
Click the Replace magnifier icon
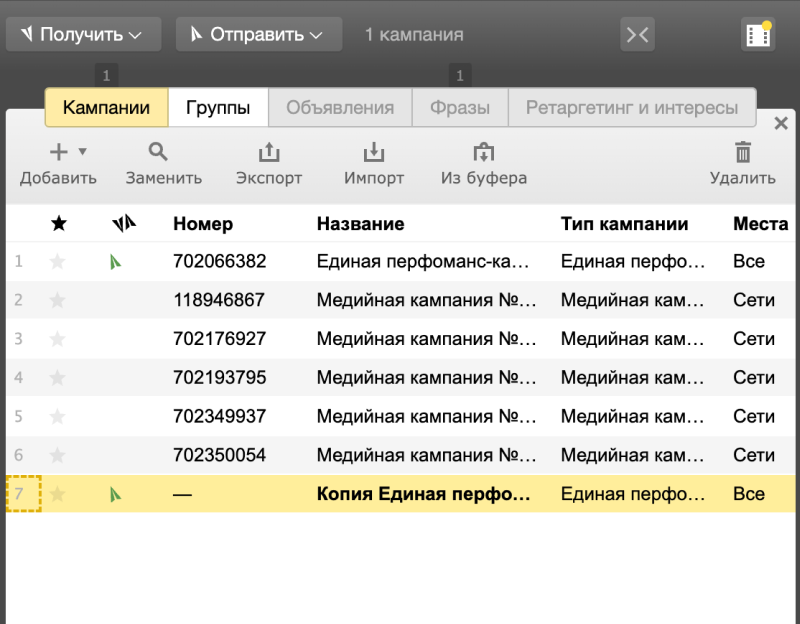[x=158, y=152]
